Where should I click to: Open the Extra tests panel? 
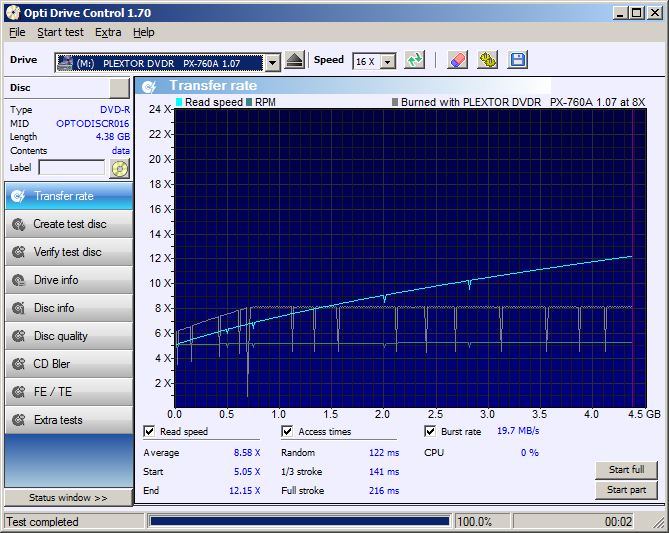69,420
